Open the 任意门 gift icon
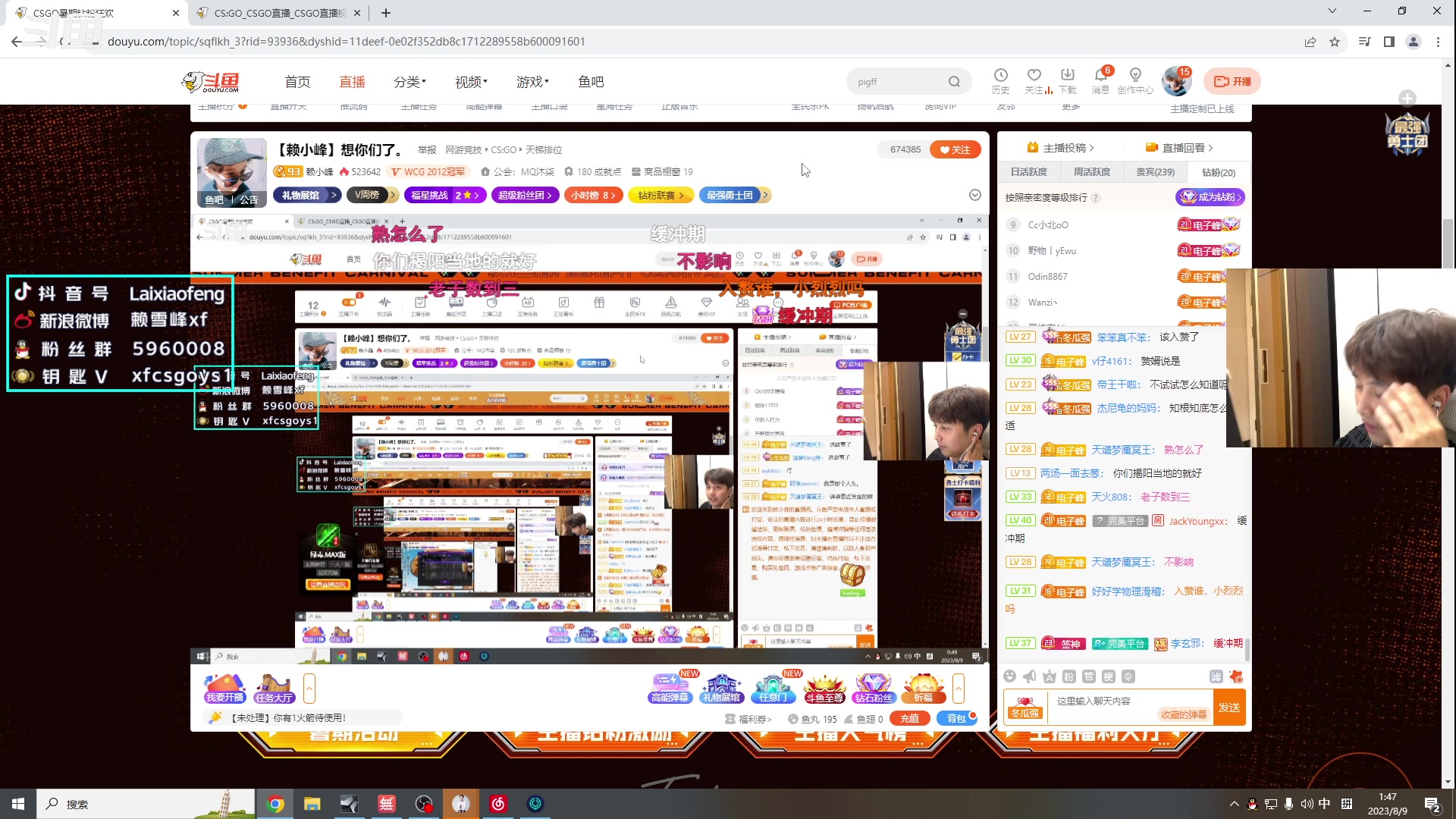The width and height of the screenshot is (1456, 819). click(773, 689)
